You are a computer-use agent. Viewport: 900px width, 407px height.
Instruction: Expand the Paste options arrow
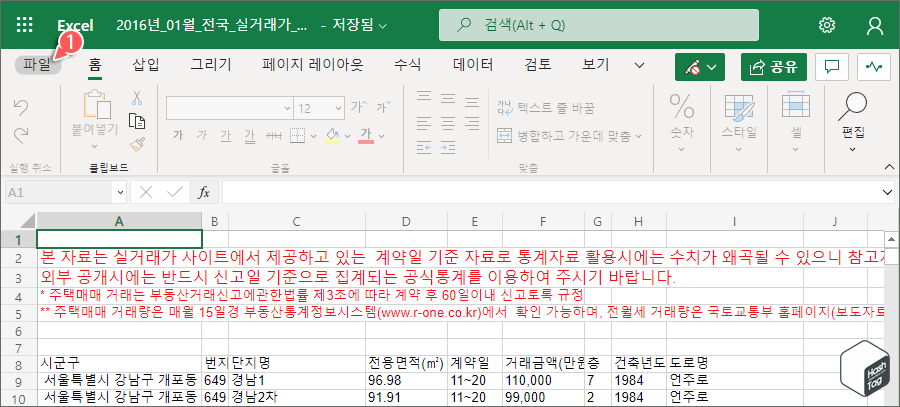click(x=94, y=147)
